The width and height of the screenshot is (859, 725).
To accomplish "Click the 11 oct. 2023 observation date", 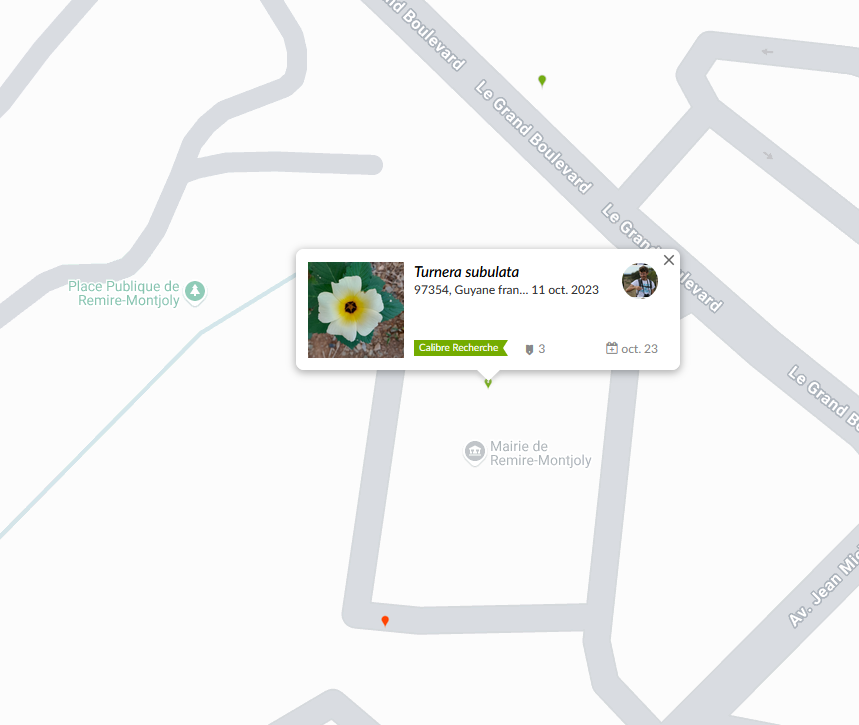I will (565, 290).
